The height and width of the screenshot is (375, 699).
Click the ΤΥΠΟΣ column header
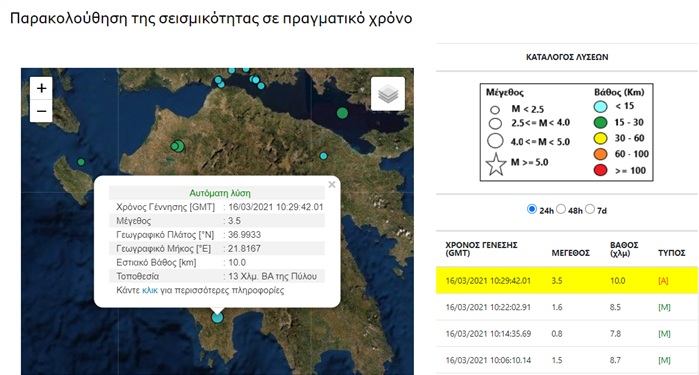tap(672, 253)
